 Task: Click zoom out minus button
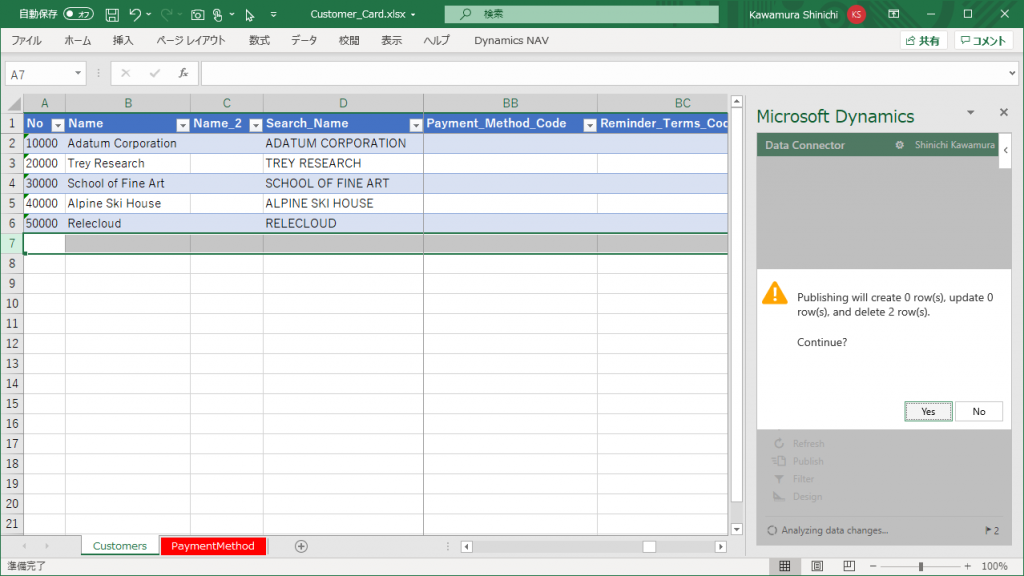point(873,566)
